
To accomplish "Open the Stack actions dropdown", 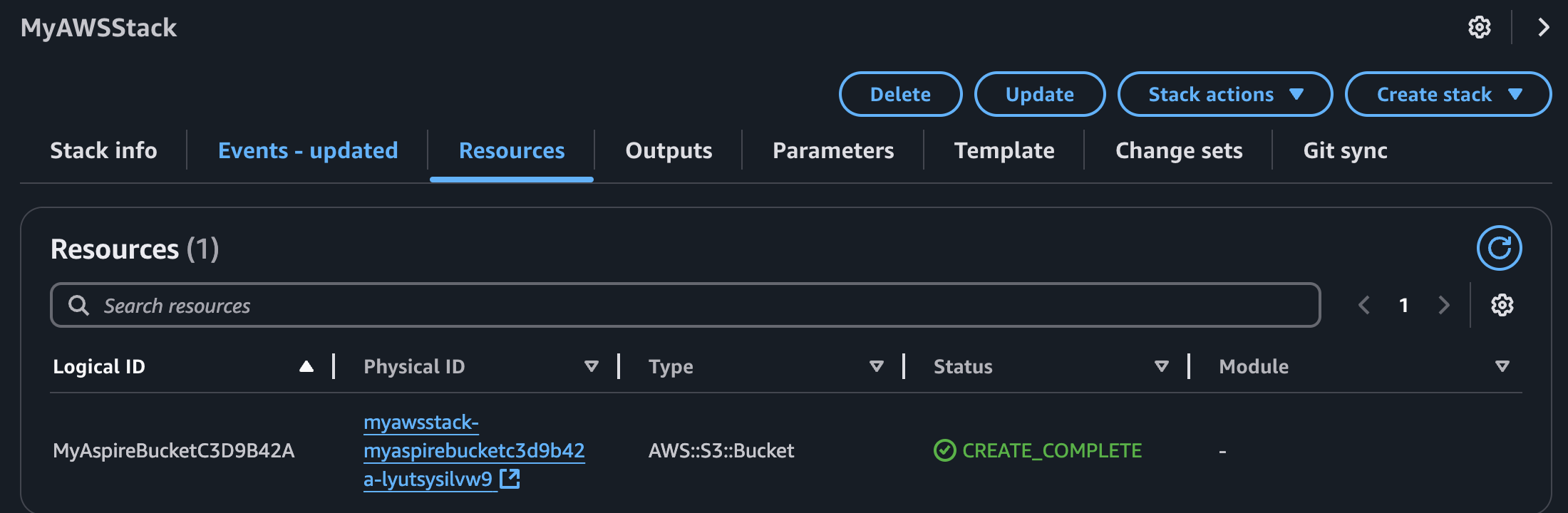I will click(1224, 94).
